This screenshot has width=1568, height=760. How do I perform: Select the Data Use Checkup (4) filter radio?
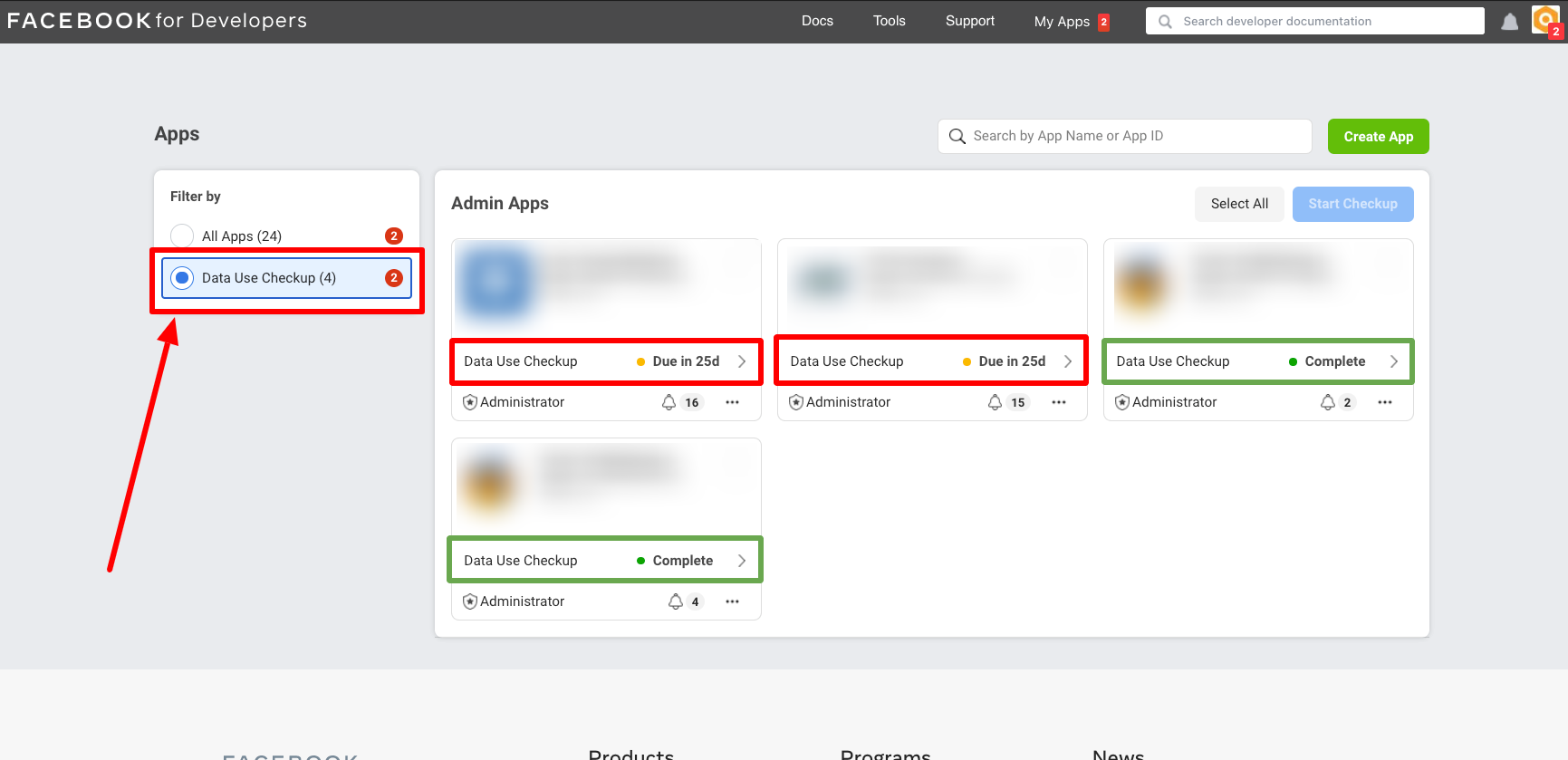coord(182,278)
